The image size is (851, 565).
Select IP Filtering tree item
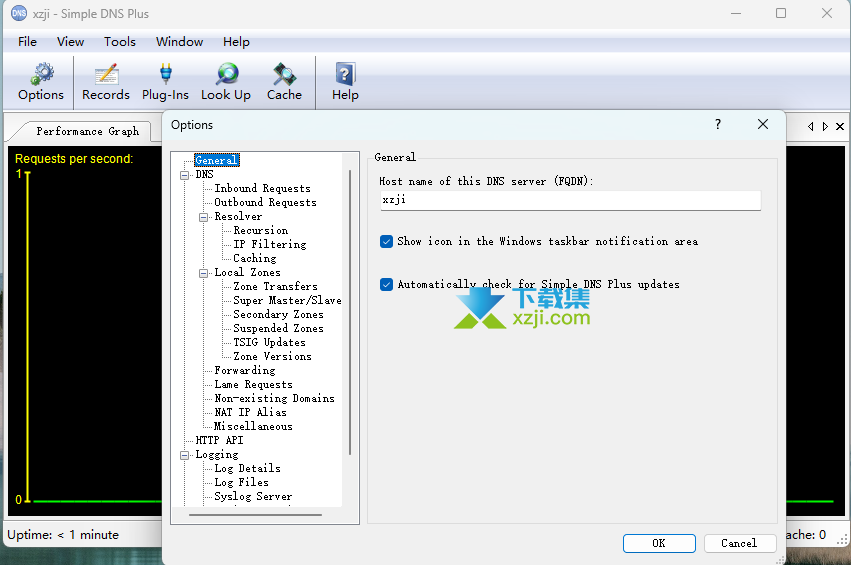pos(270,245)
